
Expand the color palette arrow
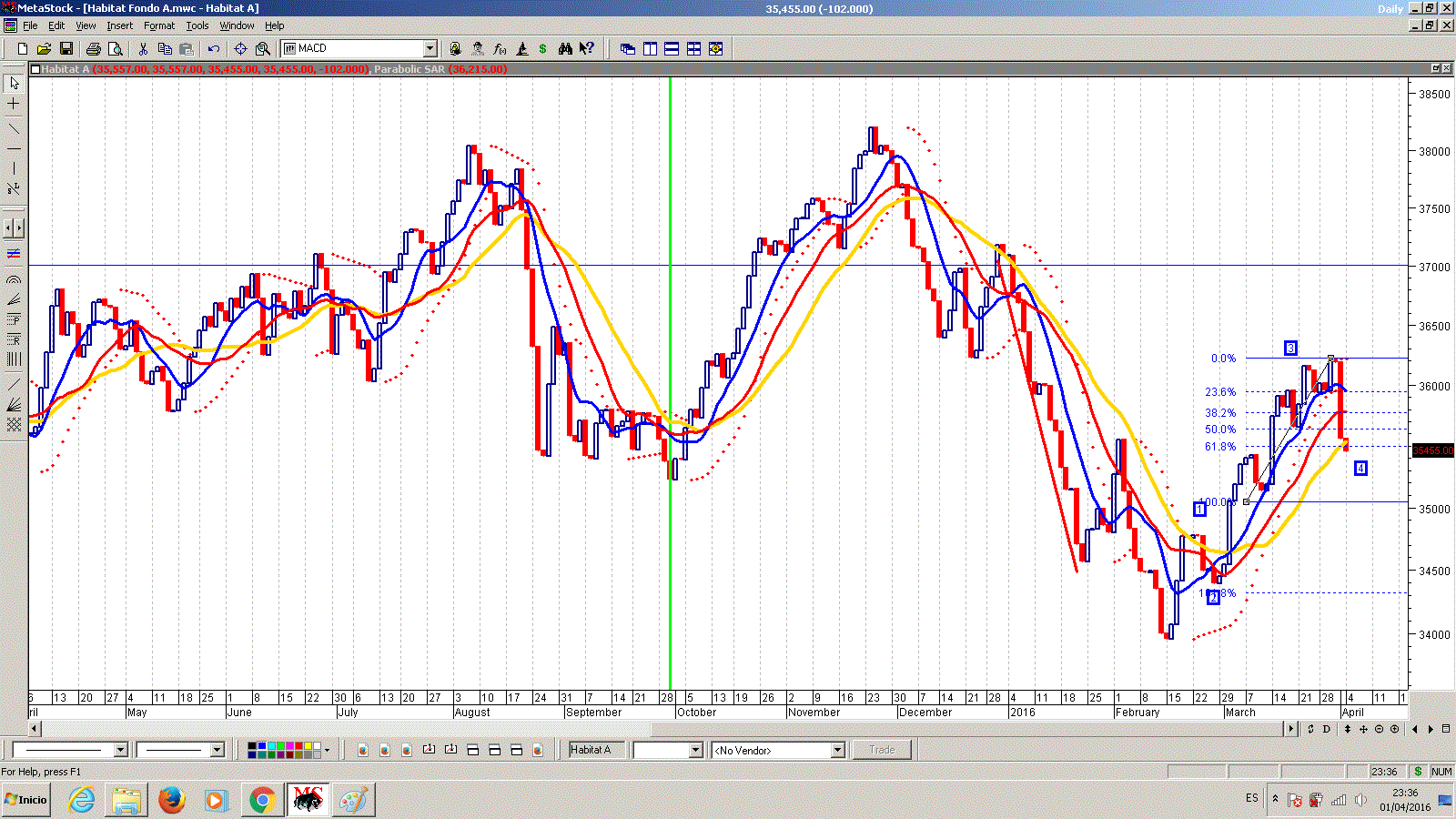(x=327, y=750)
